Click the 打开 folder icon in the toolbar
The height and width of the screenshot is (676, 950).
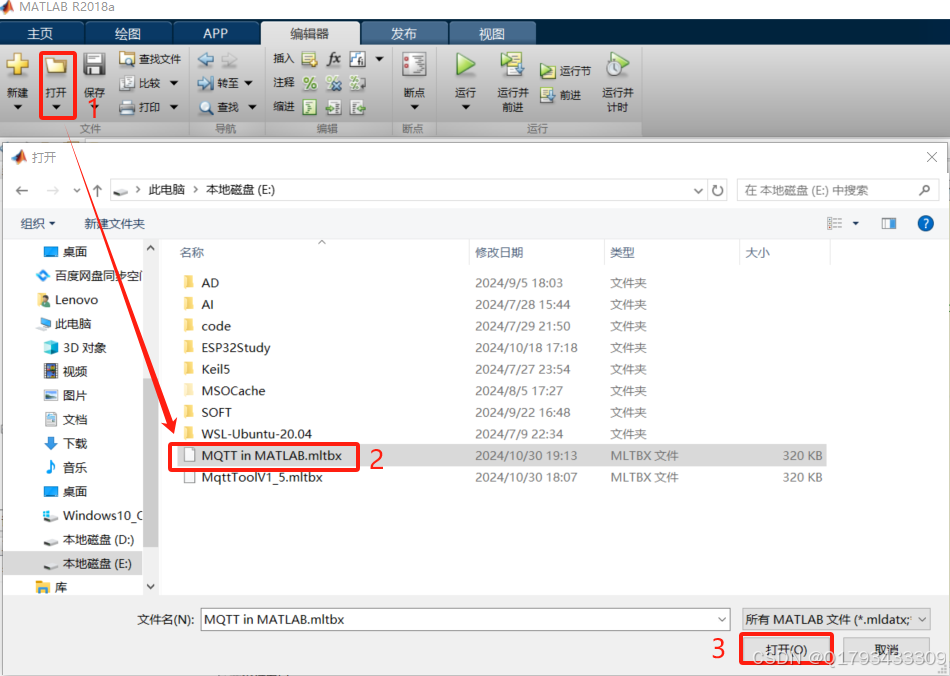tap(56, 65)
